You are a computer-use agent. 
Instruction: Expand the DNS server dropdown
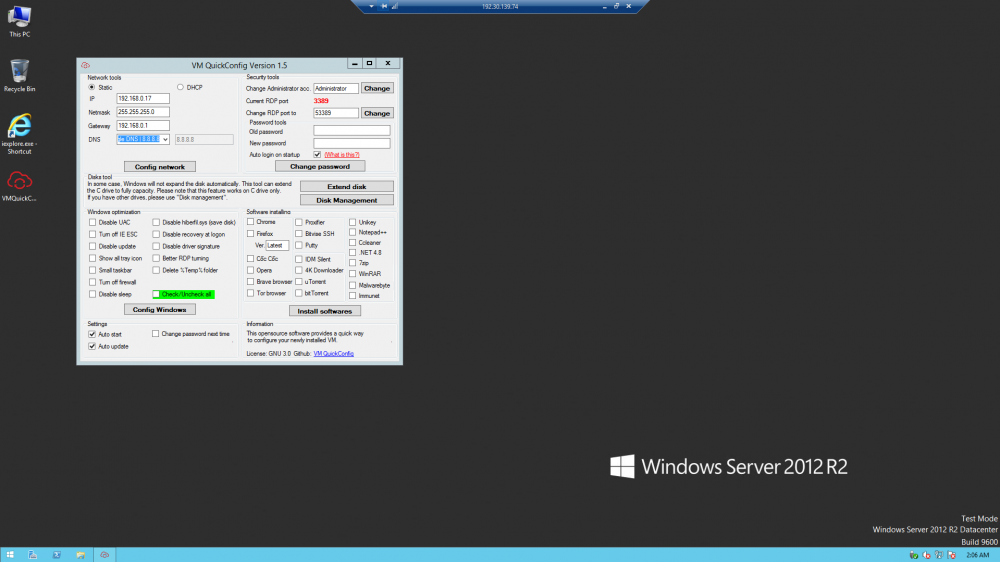[x=165, y=139]
